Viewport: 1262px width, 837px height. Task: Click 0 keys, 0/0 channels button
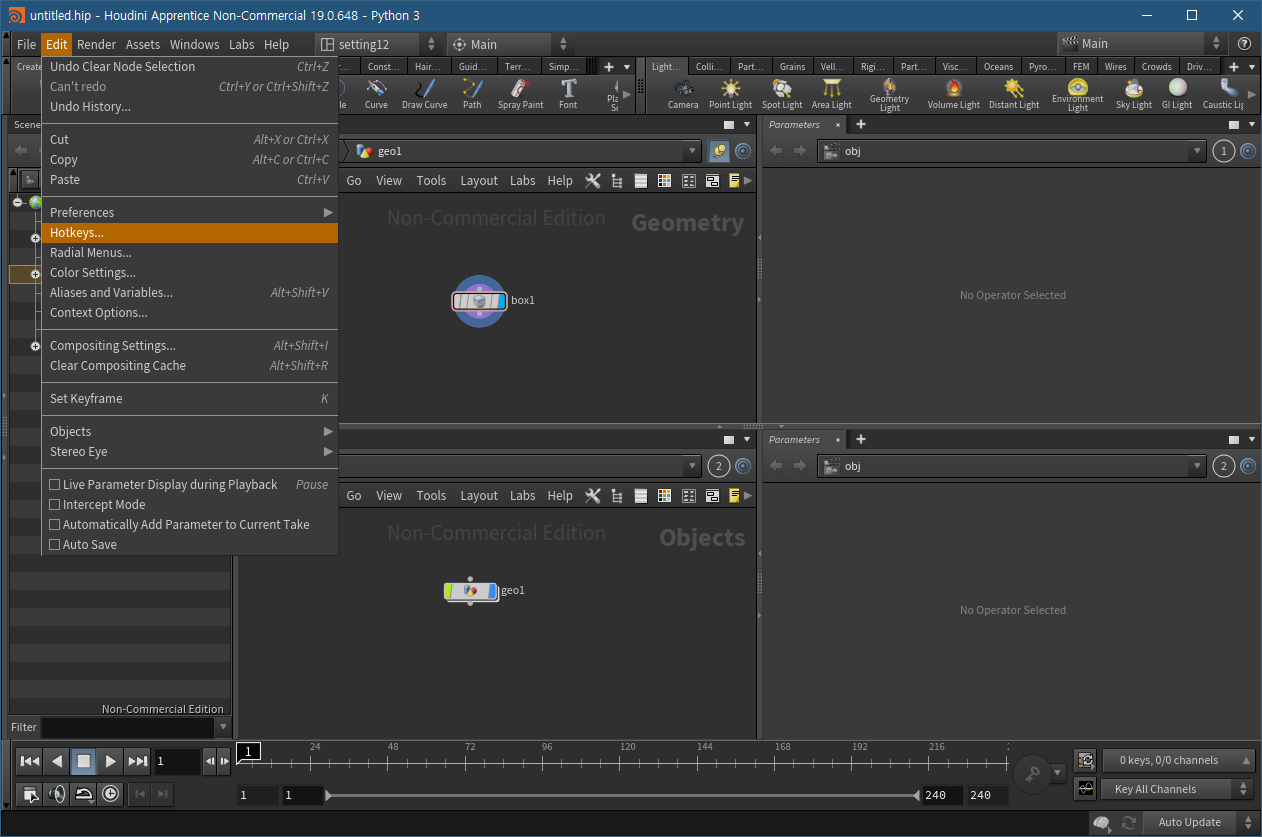(1178, 760)
